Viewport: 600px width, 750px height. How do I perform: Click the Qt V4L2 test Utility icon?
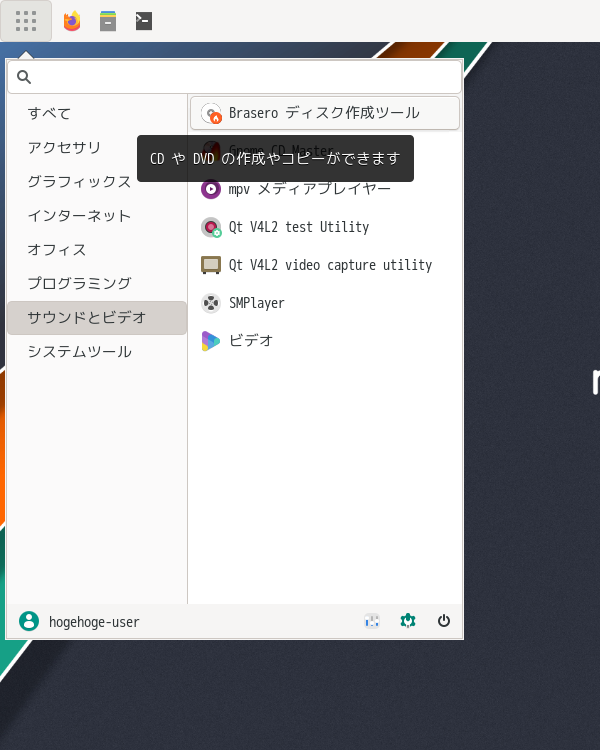coord(211,227)
